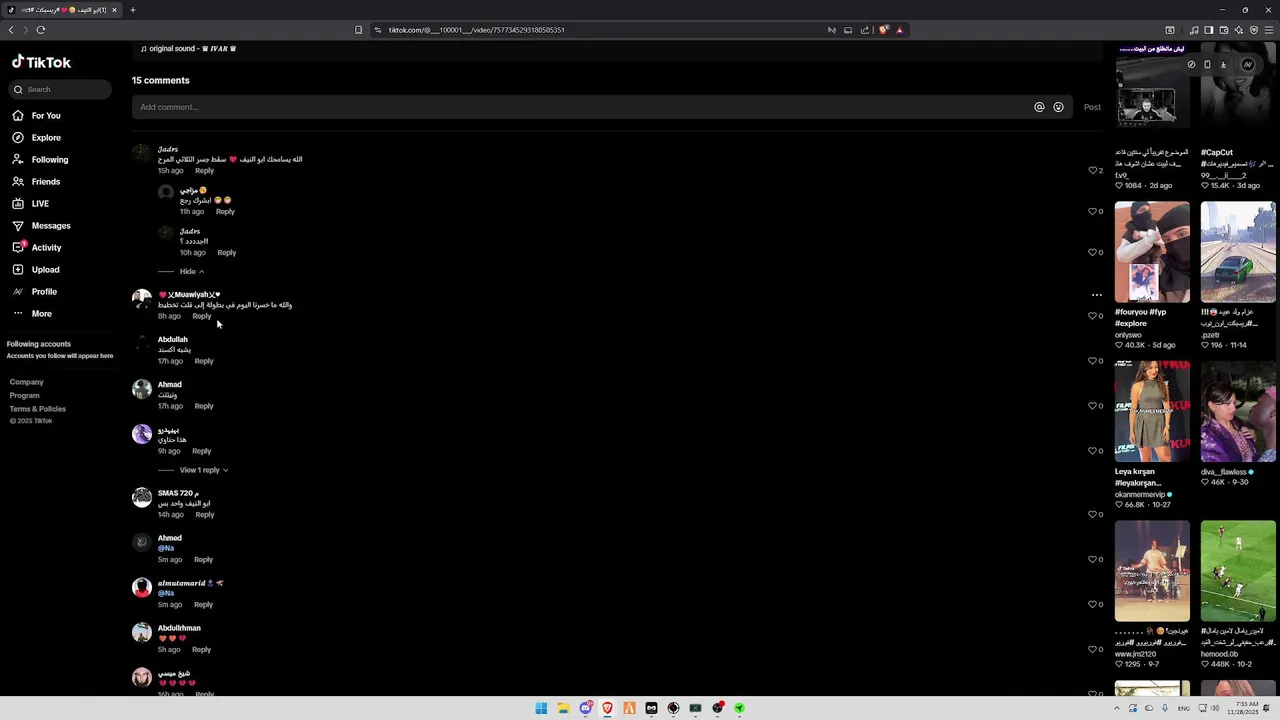This screenshot has height=720, width=1280.
Task: Open the Brave VPN shield icon
Action: click(x=1253, y=30)
